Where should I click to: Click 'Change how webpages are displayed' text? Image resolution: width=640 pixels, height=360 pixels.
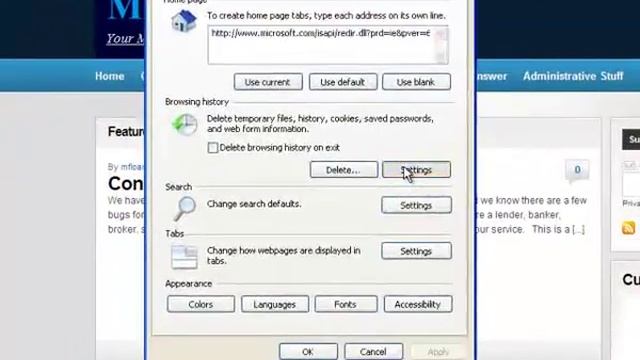coord(284,256)
